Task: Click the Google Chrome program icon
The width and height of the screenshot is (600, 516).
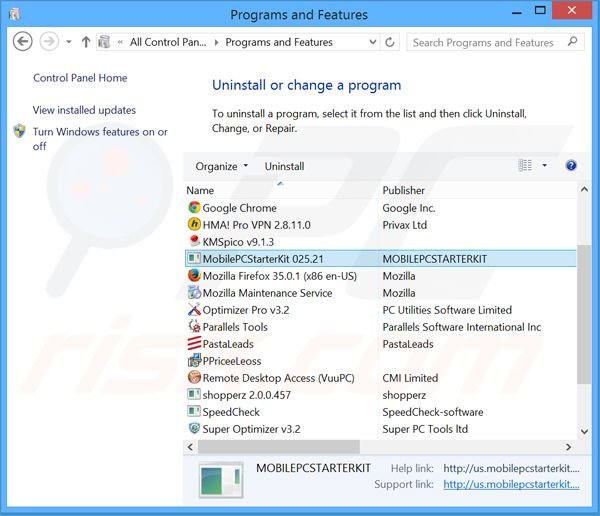Action: (194, 207)
